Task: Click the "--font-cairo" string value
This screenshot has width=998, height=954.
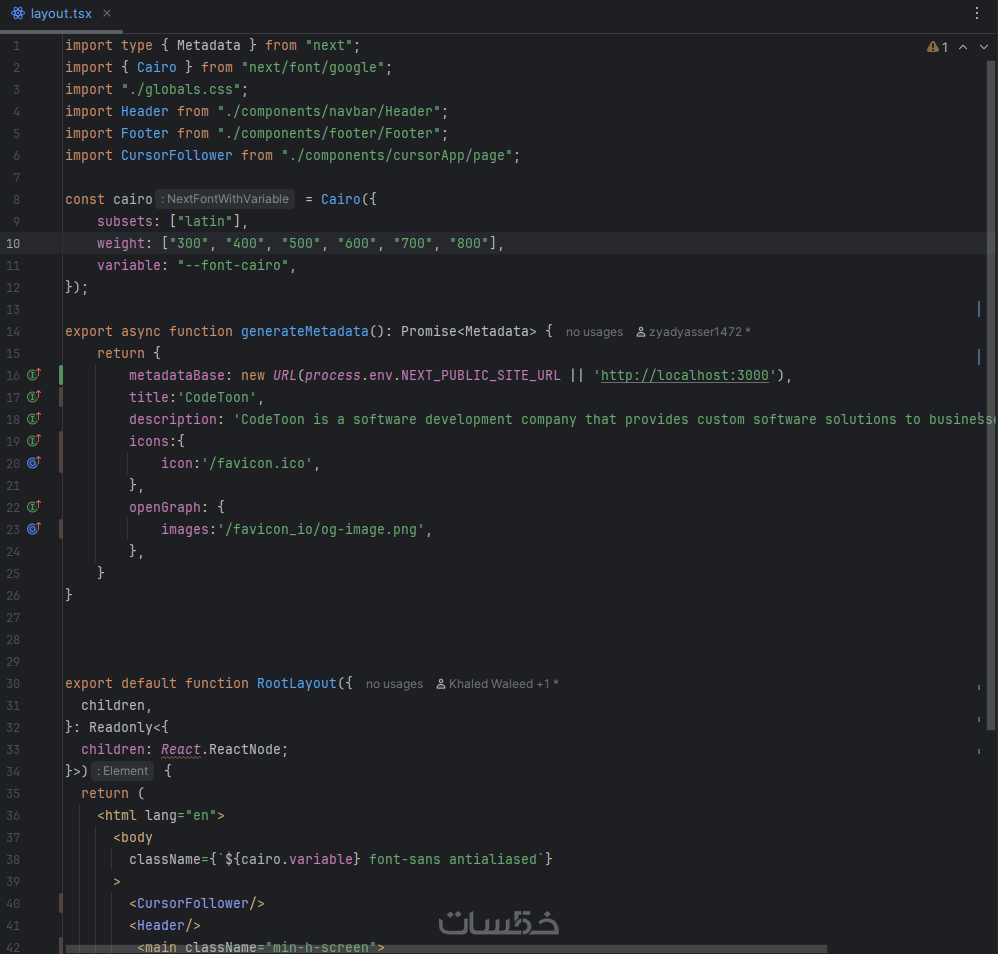Action: tap(233, 265)
